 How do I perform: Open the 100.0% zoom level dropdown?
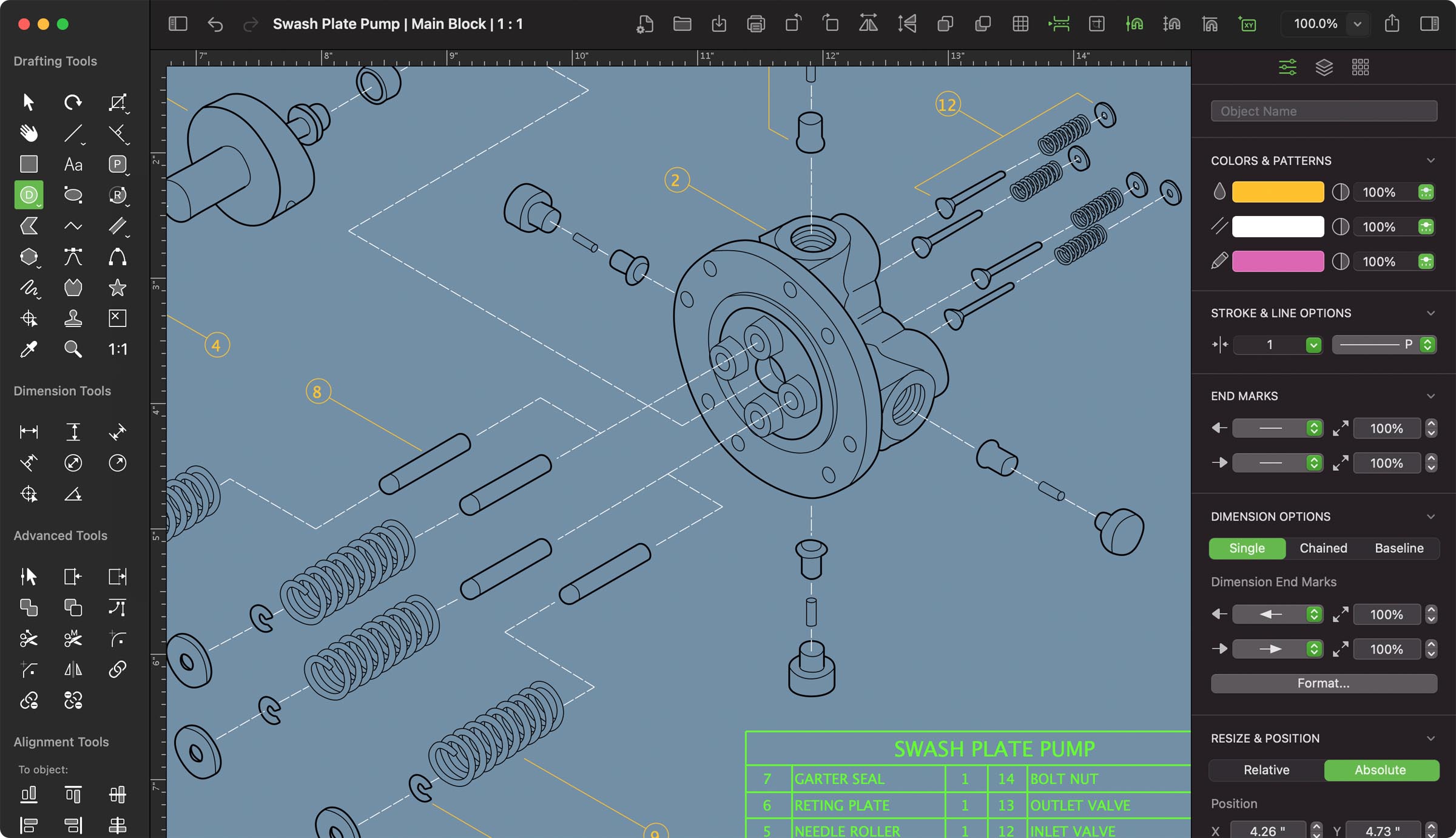(x=1358, y=24)
